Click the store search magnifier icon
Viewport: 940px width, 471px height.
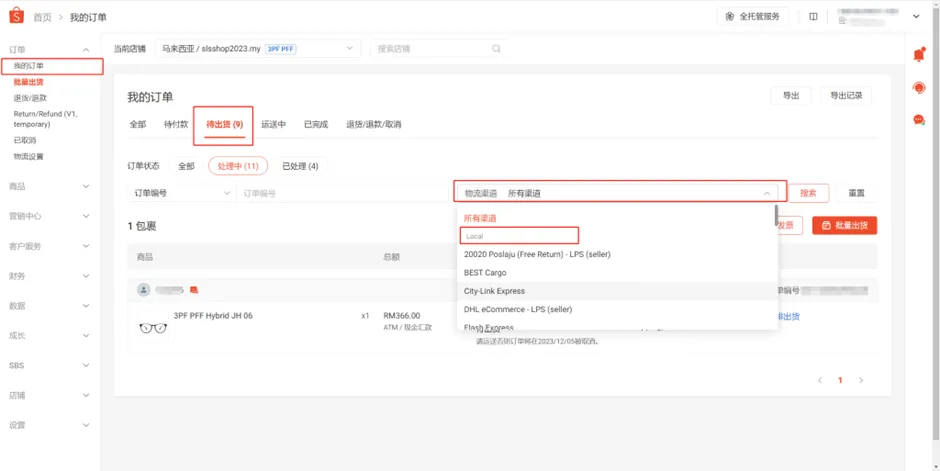pyautogui.click(x=496, y=49)
